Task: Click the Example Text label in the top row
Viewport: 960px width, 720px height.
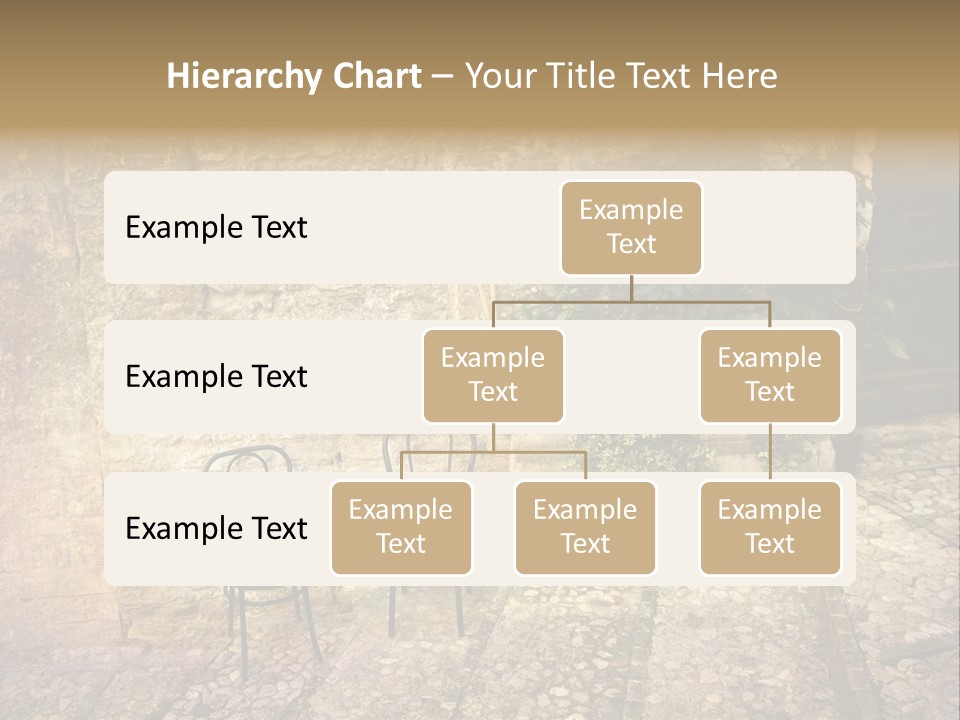Action: pyautogui.click(x=216, y=228)
